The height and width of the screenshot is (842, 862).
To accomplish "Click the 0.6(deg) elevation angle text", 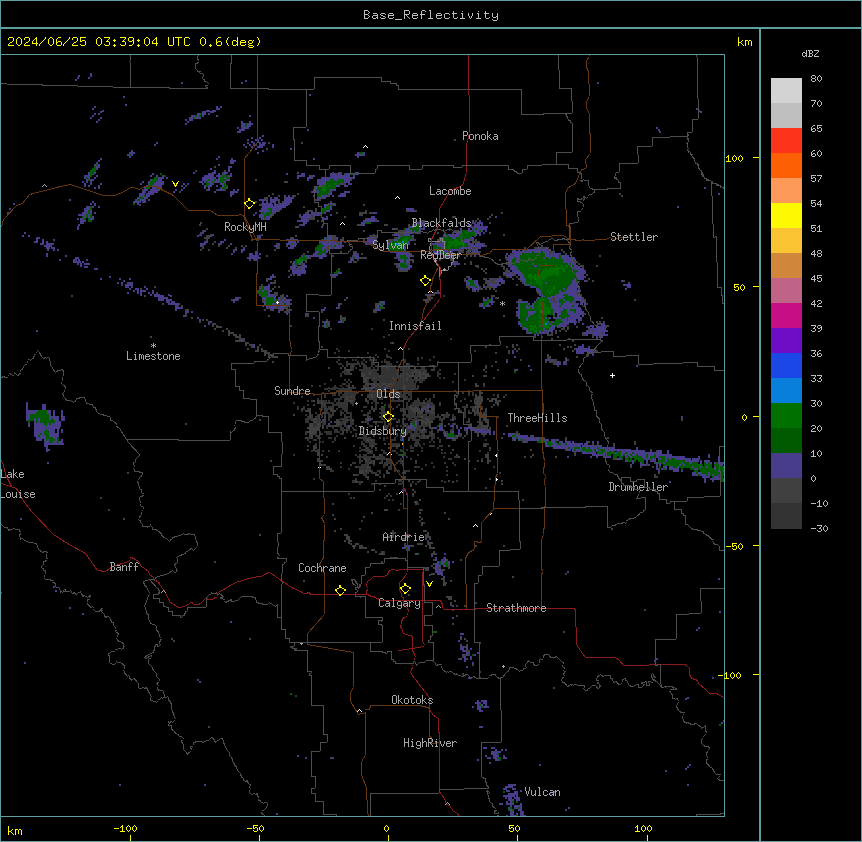I will coord(230,42).
